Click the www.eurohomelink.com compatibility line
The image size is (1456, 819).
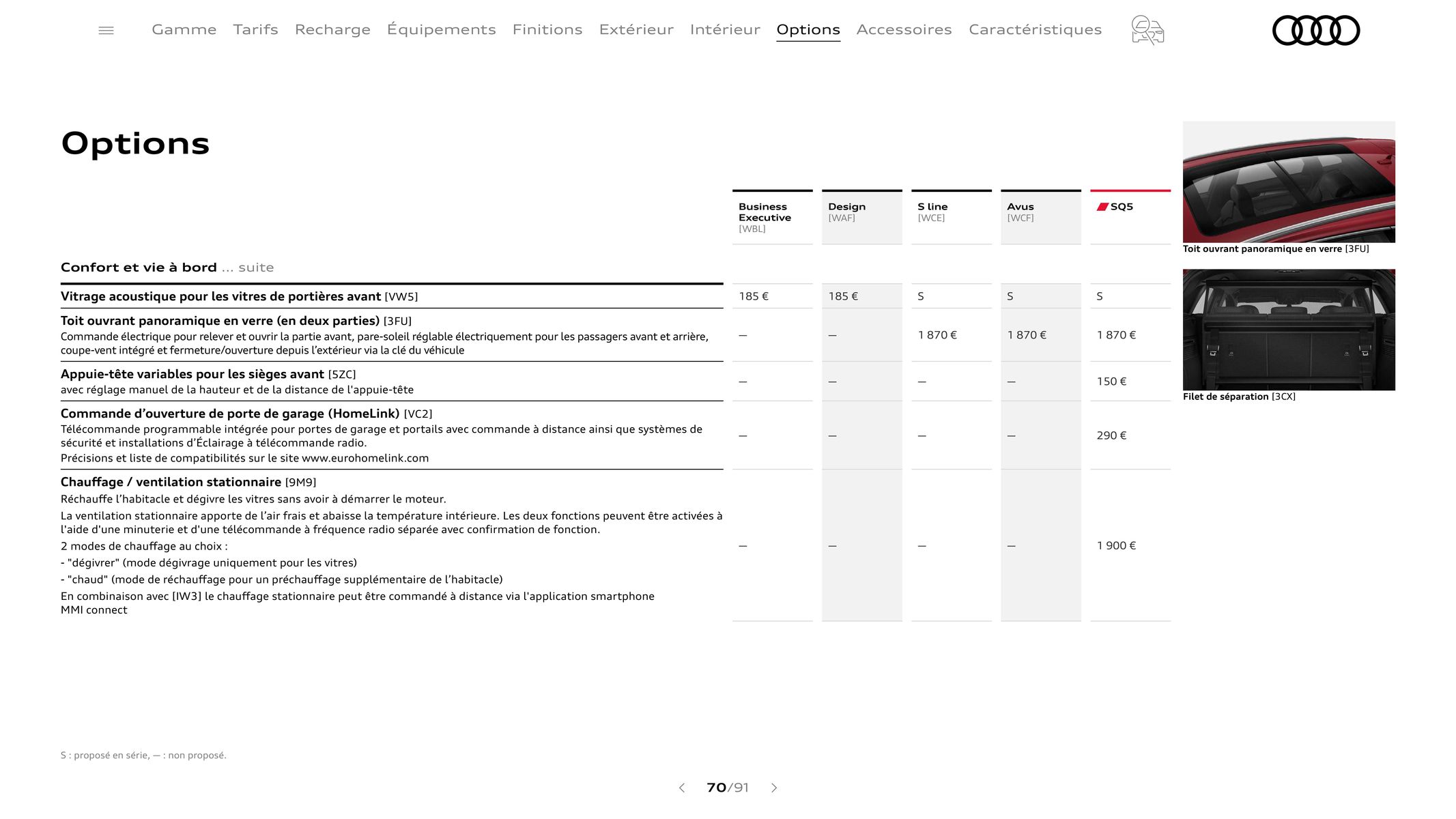244,458
